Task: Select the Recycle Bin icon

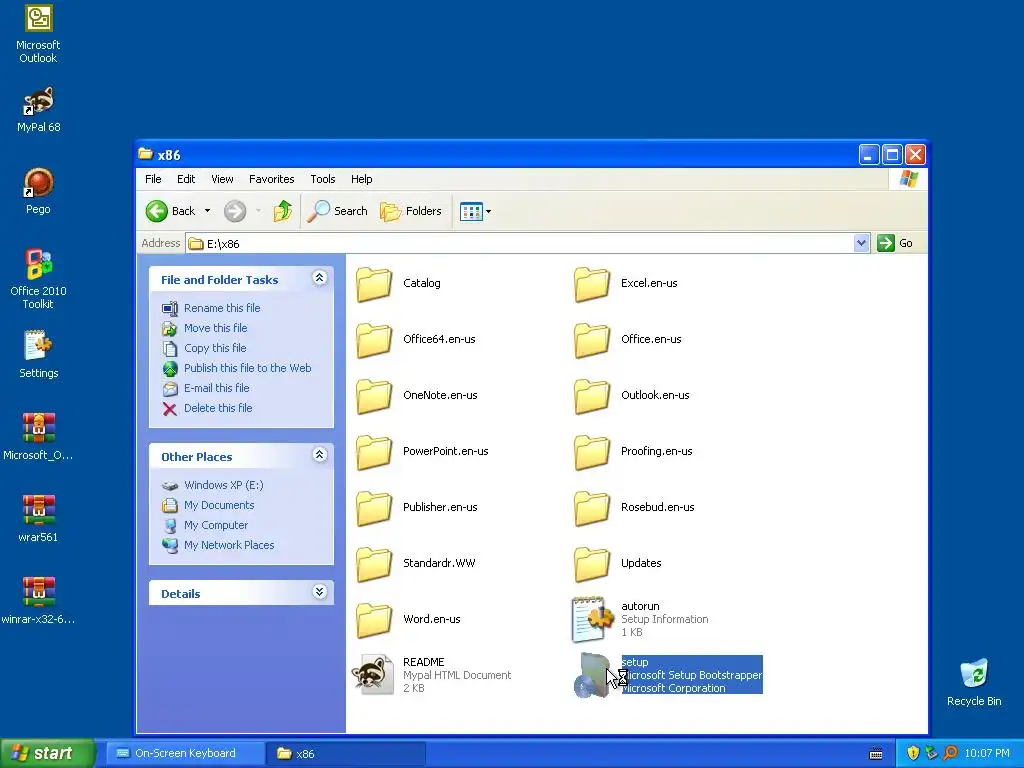Action: 974,682
